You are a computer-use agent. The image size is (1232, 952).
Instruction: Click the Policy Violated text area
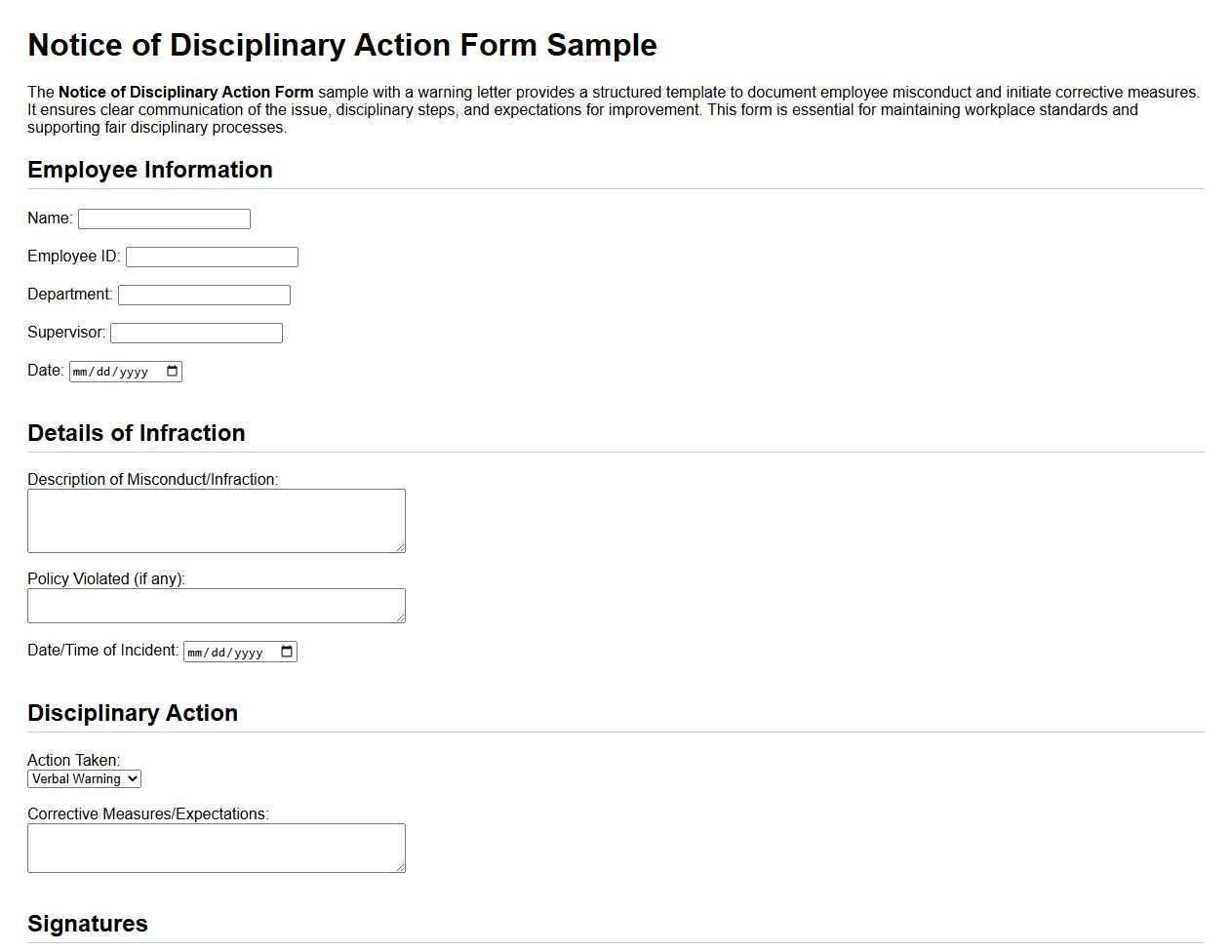click(x=215, y=603)
